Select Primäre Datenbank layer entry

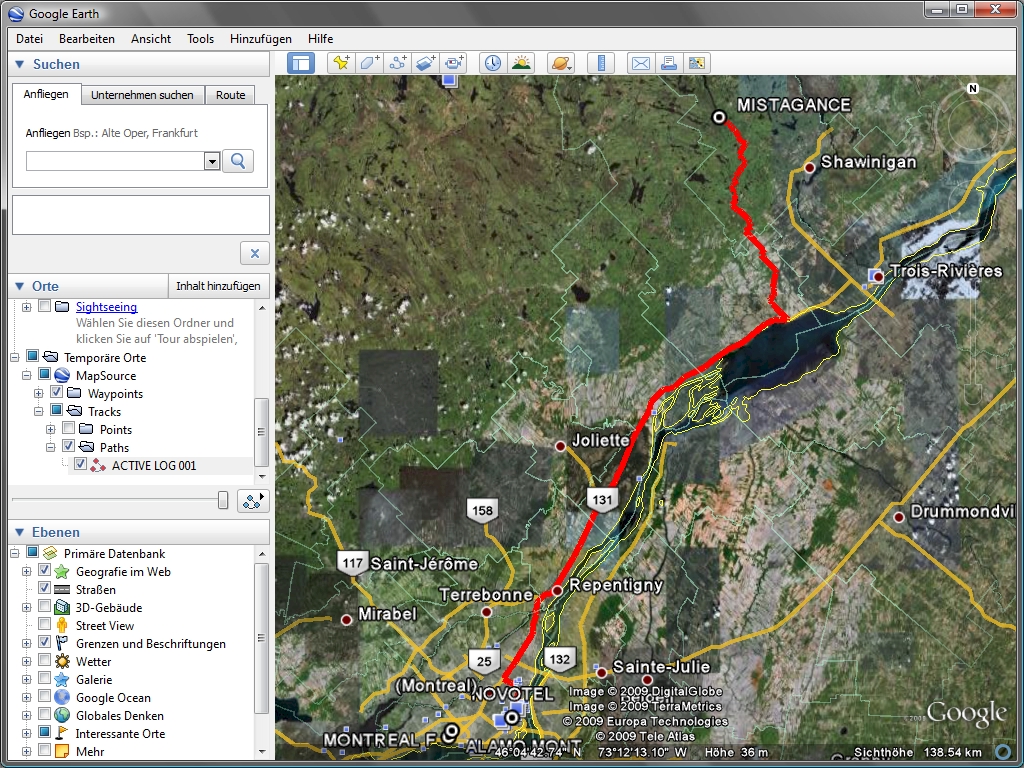[x=114, y=553]
